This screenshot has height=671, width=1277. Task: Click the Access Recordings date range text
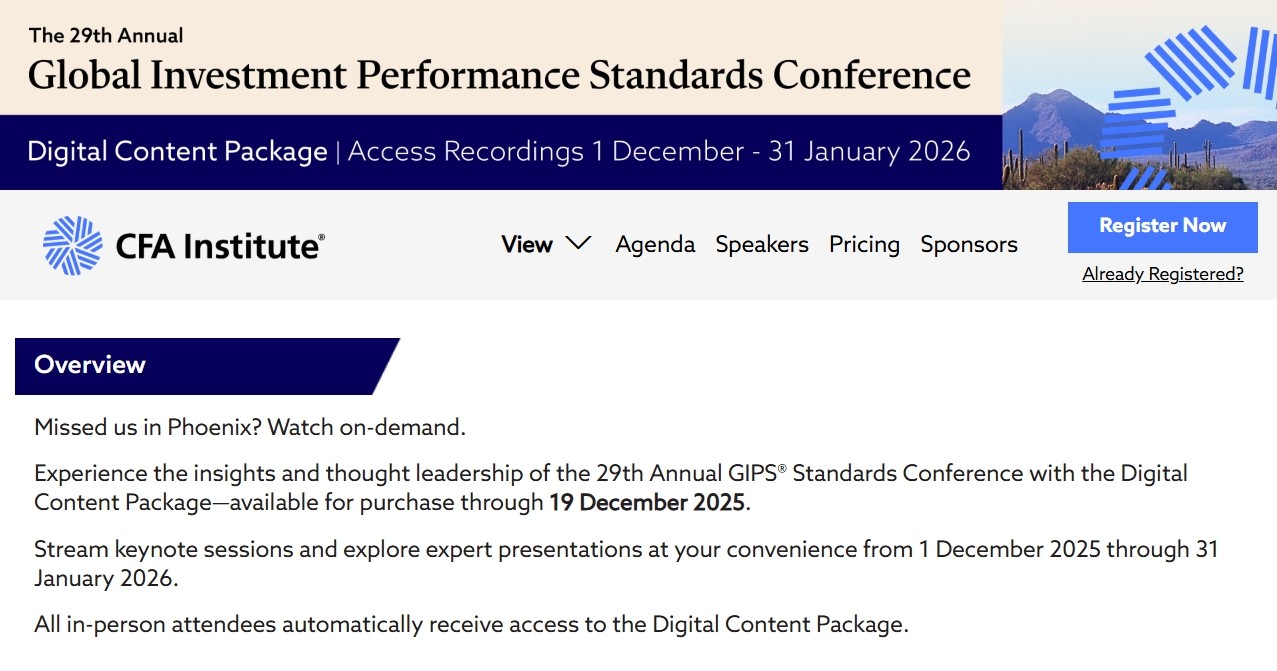[658, 152]
